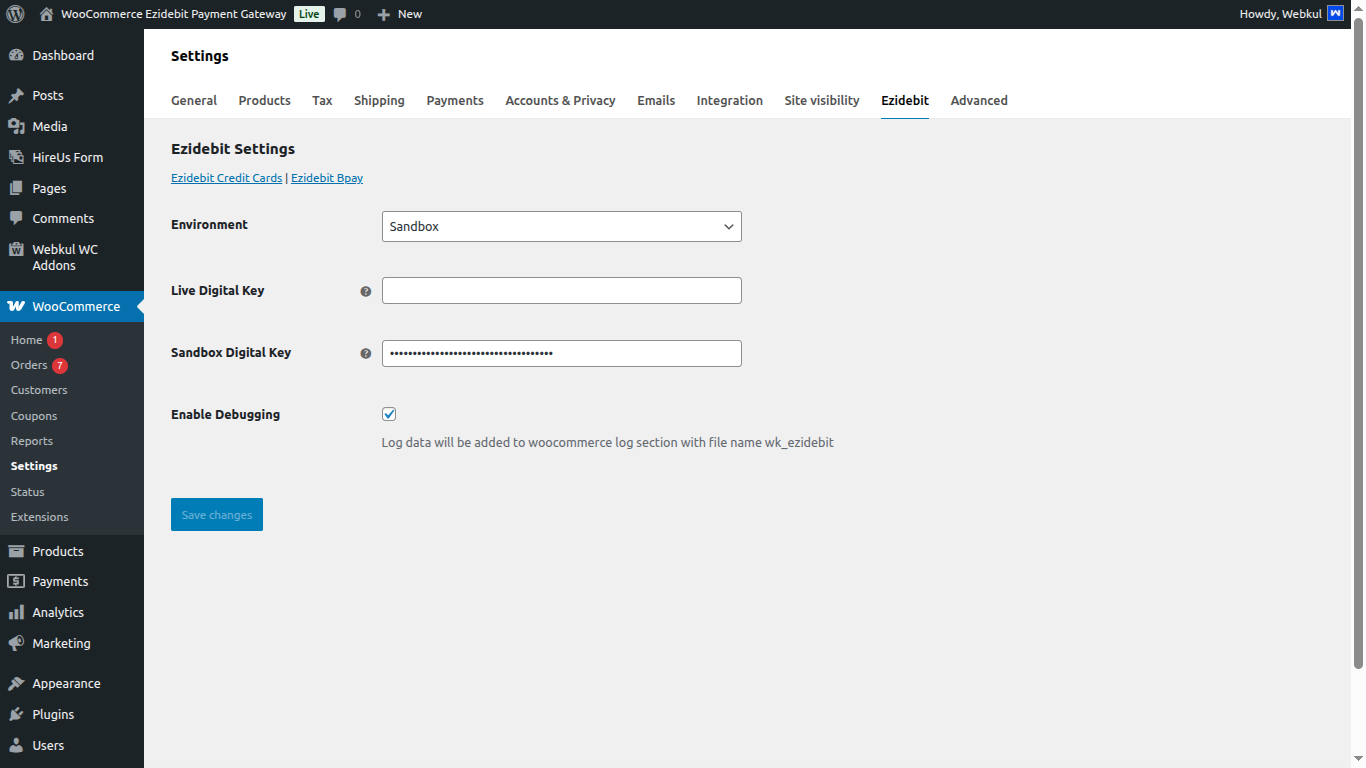The height and width of the screenshot is (768, 1366).
Task: Click the comments bubble in the admin bar
Action: [345, 14]
